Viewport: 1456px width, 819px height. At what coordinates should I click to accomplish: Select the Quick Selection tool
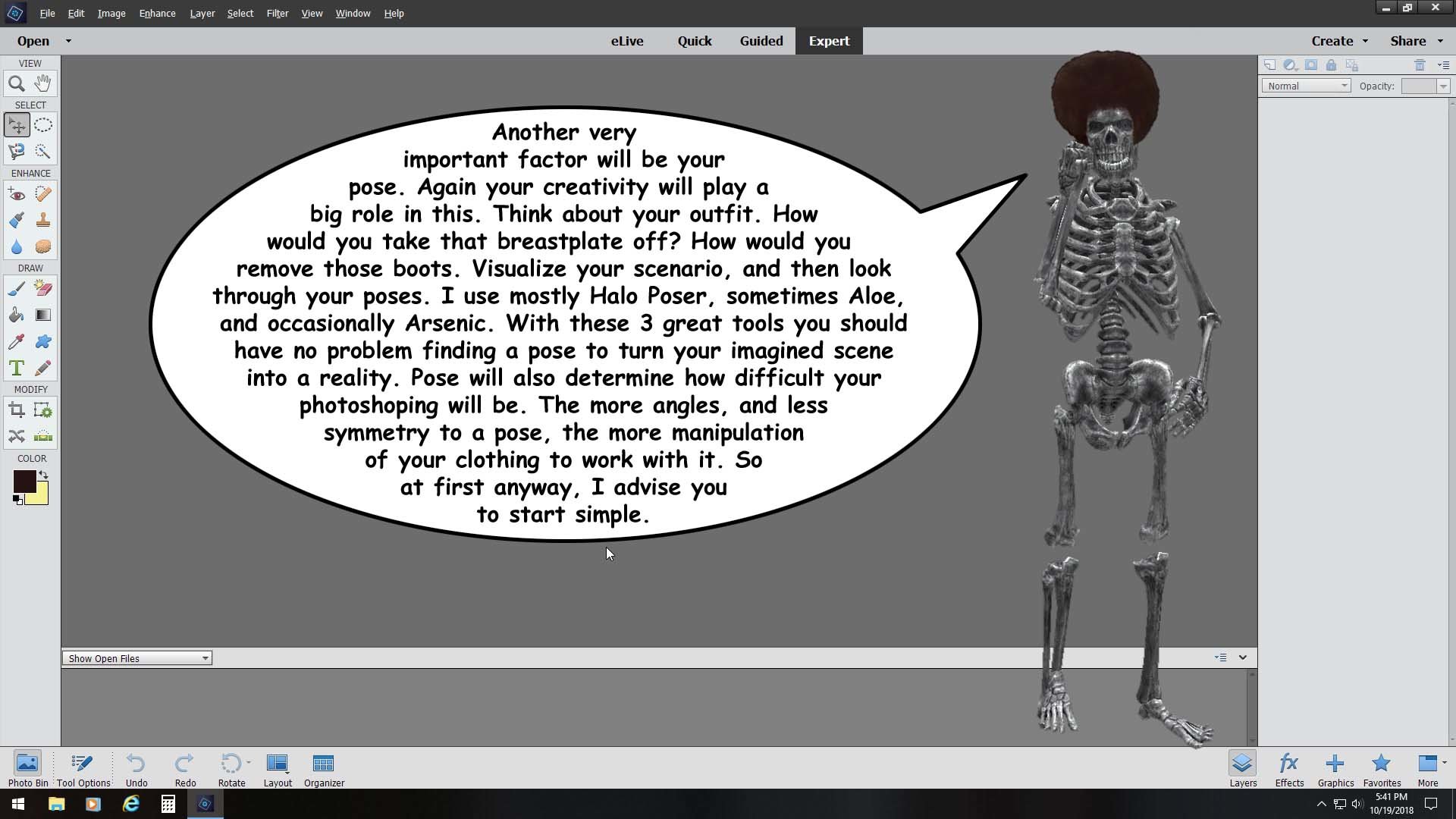(x=43, y=152)
